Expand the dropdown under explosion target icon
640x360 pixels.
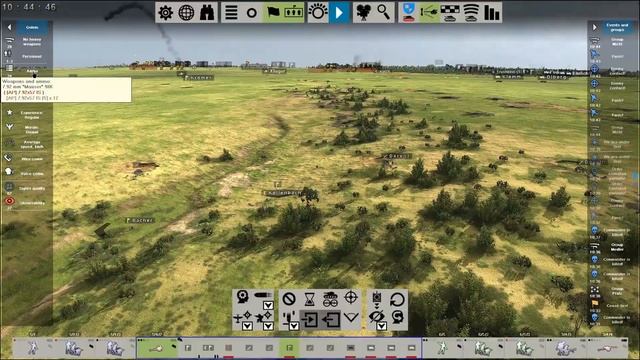268,326
